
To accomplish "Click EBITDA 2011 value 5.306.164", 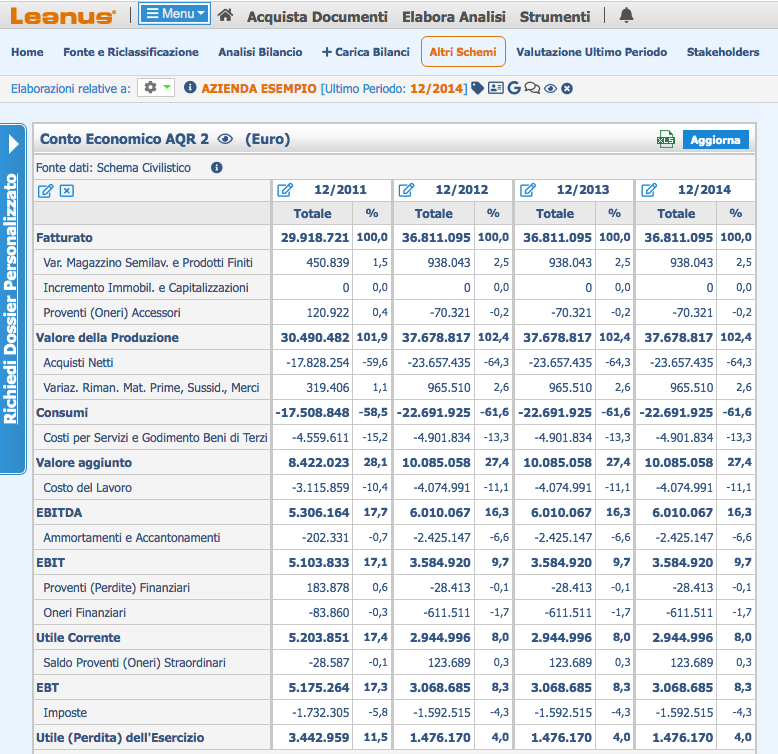I will click(x=319, y=512).
